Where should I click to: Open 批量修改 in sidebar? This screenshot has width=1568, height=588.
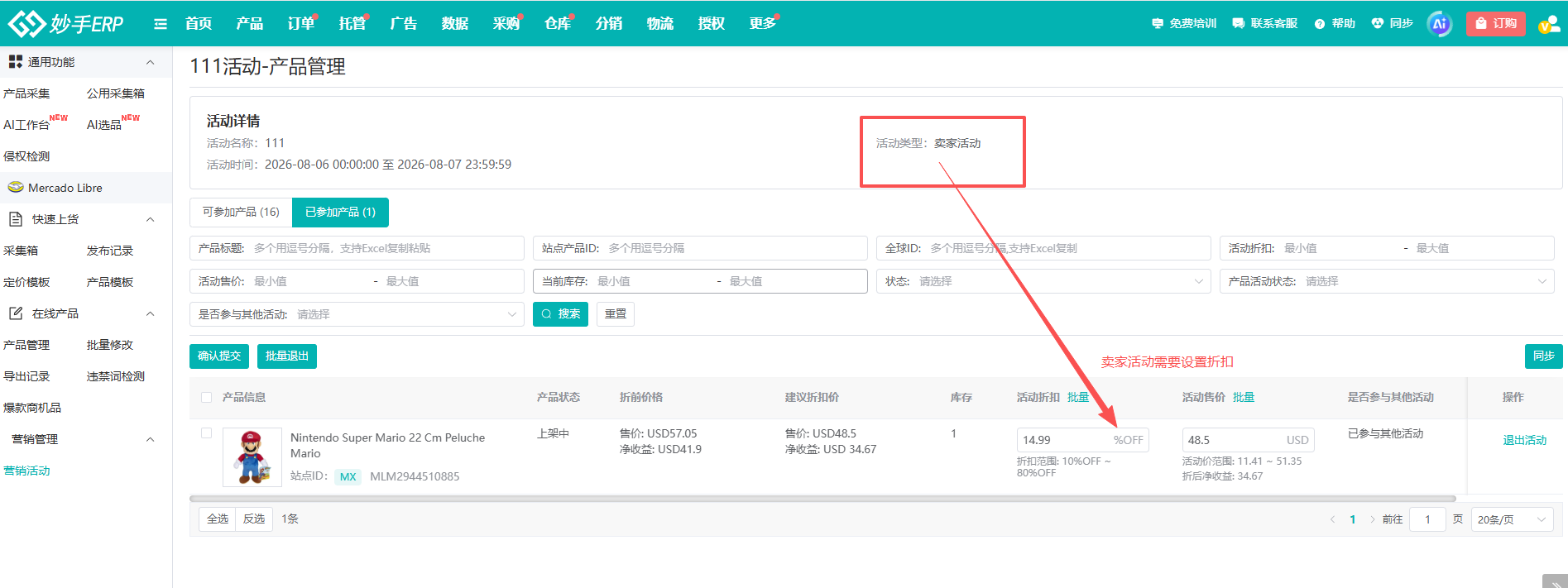110,345
